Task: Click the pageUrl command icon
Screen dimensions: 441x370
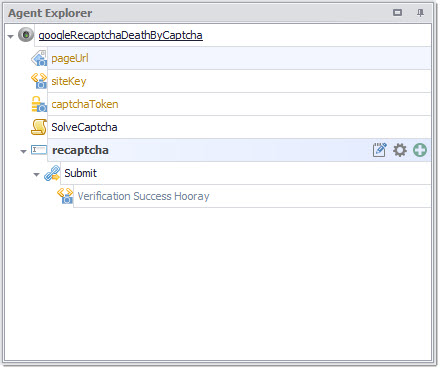Action: pyautogui.click(x=39, y=58)
